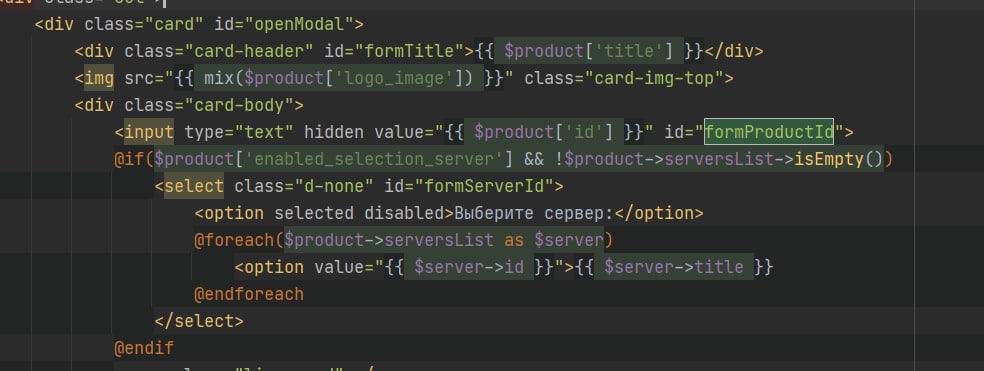Click closing </div> after product title
Screen dimensions: 984x371
734,51
